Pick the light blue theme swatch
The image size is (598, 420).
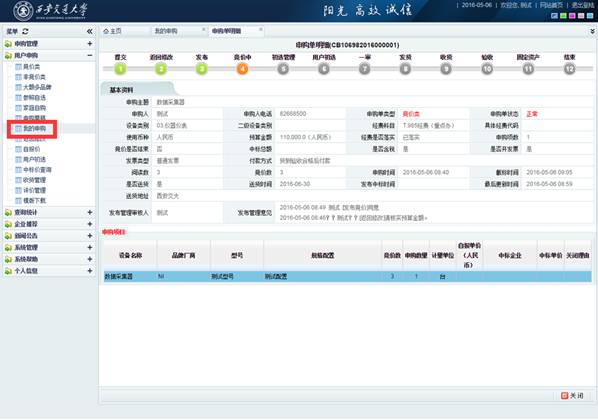(x=590, y=16)
